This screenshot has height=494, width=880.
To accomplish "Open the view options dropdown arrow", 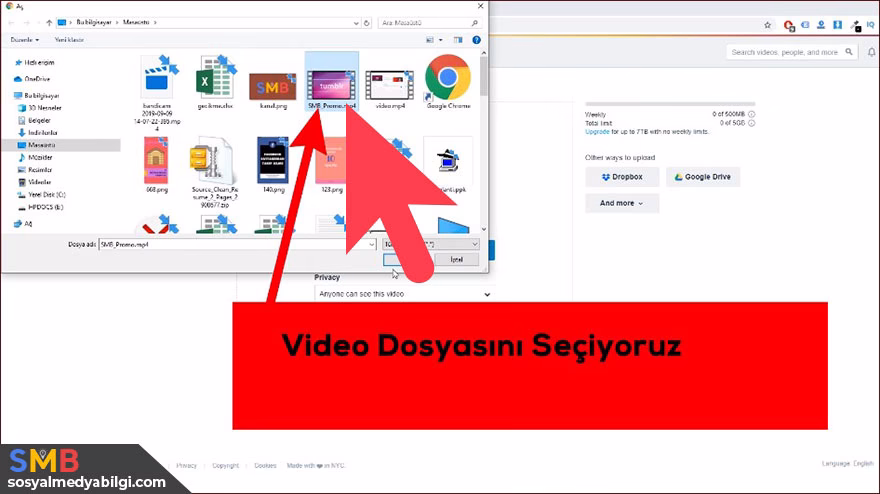I will [441, 40].
